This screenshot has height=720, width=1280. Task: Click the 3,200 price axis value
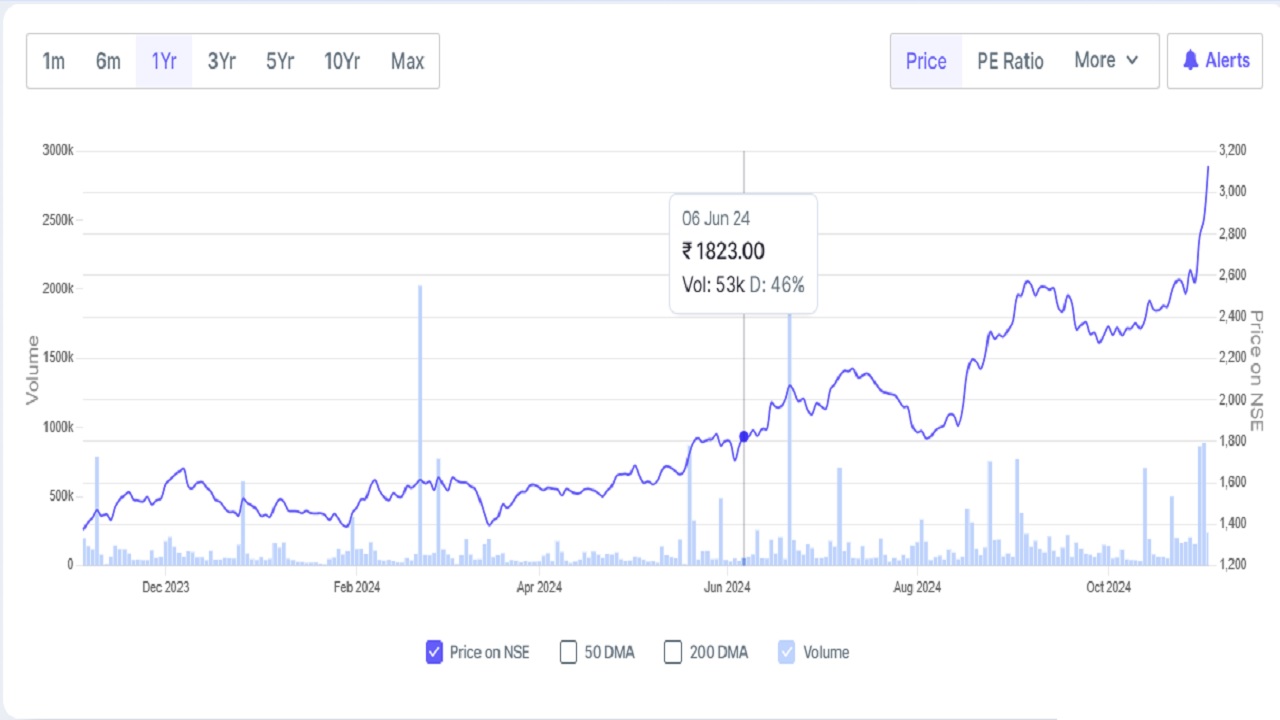[x=1232, y=150]
